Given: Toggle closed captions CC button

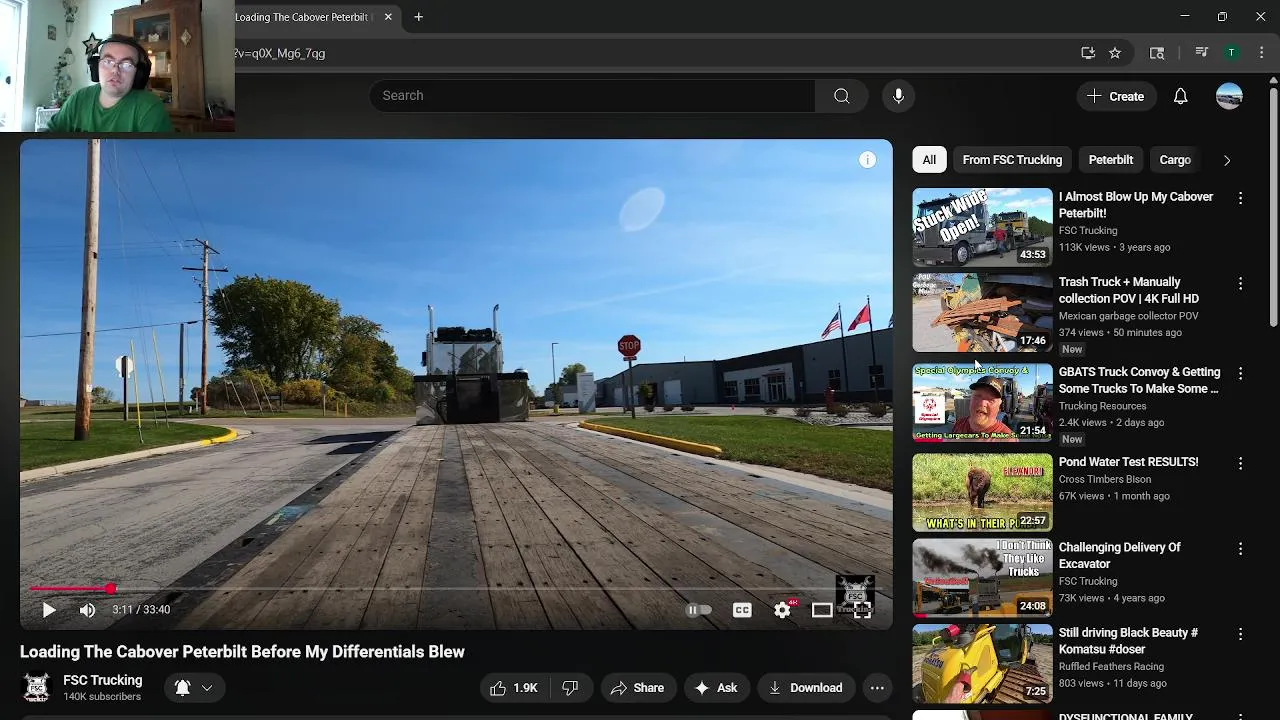Looking at the screenshot, I should [x=742, y=610].
